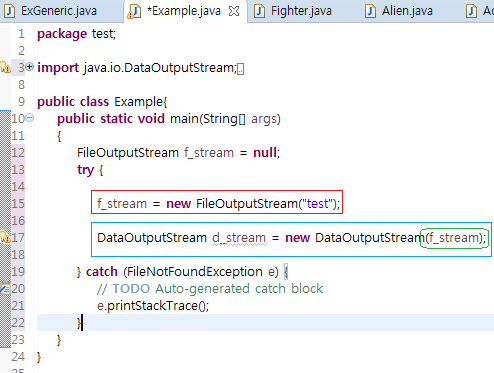Open the Fighter.java tab
This screenshot has width=494, height=373.
pyautogui.click(x=301, y=11)
